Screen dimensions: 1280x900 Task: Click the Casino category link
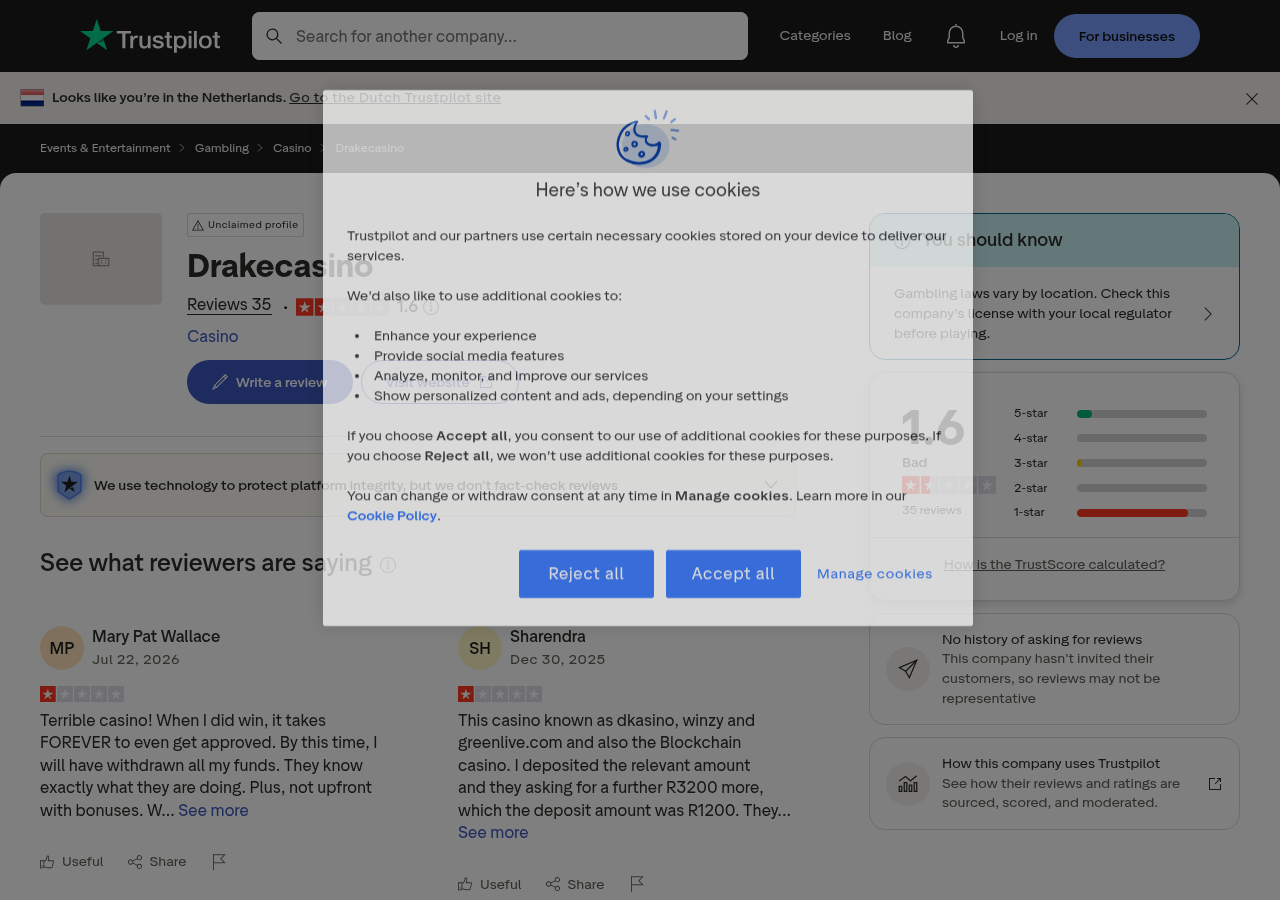[212, 336]
